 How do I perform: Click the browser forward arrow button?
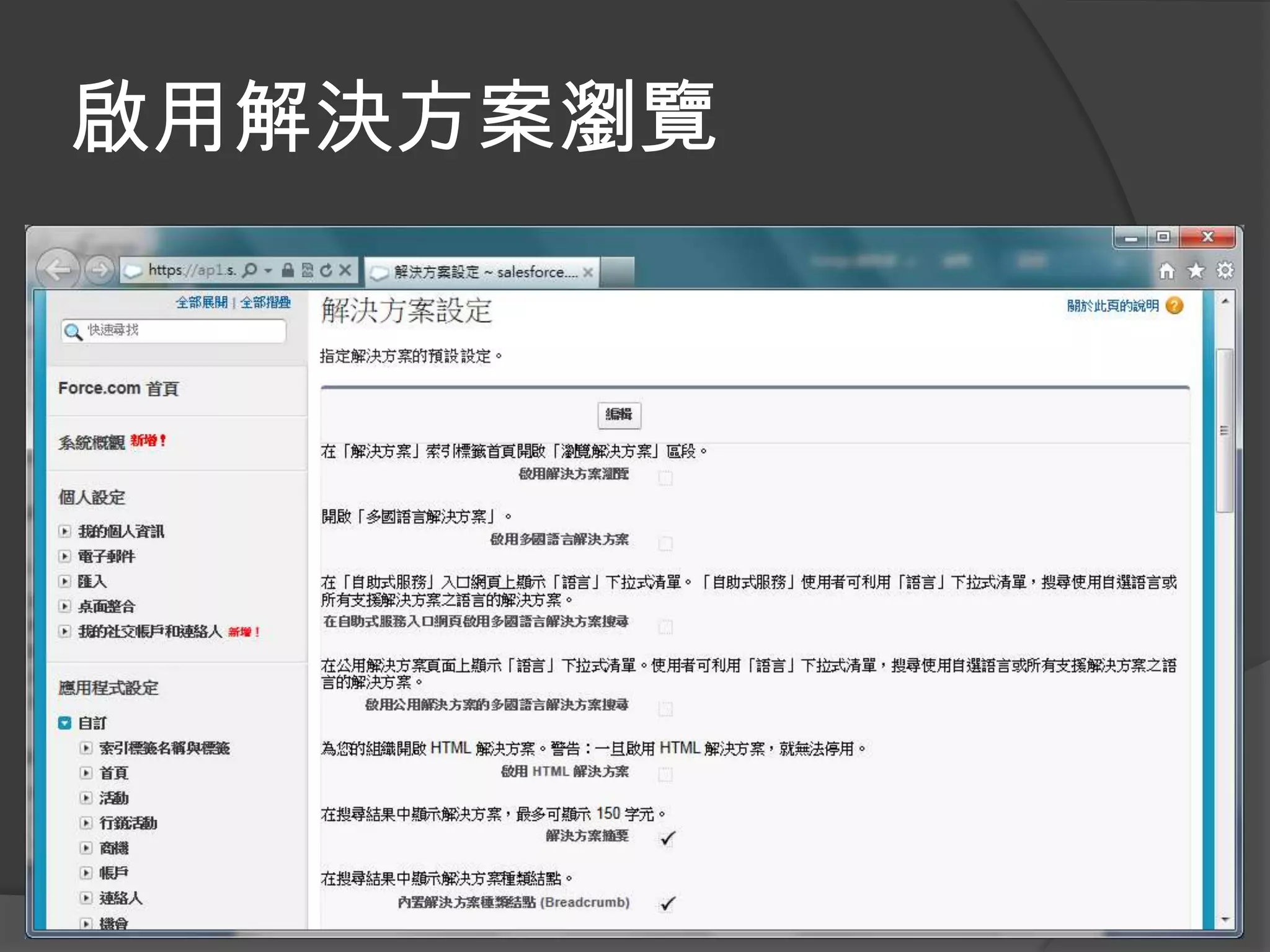(99, 270)
